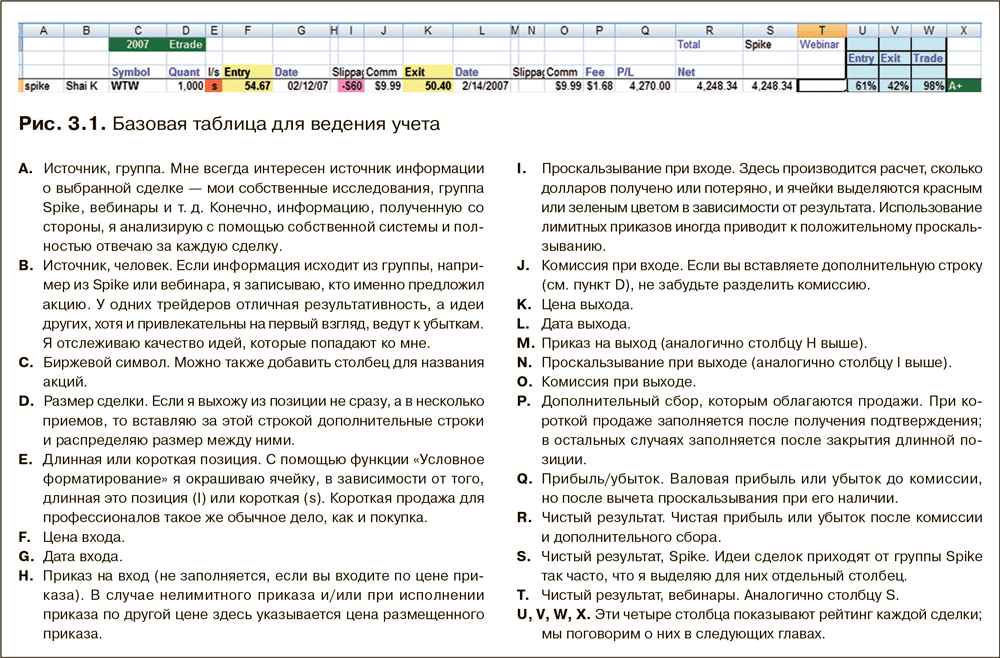Select the pink -$60 slippage cell
This screenshot has width=1000, height=658.
(351, 87)
